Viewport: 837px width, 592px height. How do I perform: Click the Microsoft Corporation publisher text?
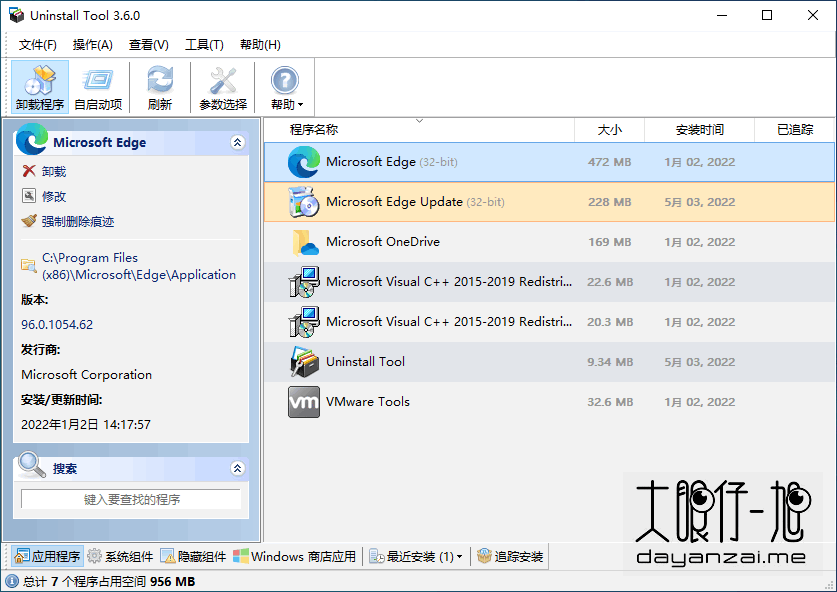click(x=86, y=375)
